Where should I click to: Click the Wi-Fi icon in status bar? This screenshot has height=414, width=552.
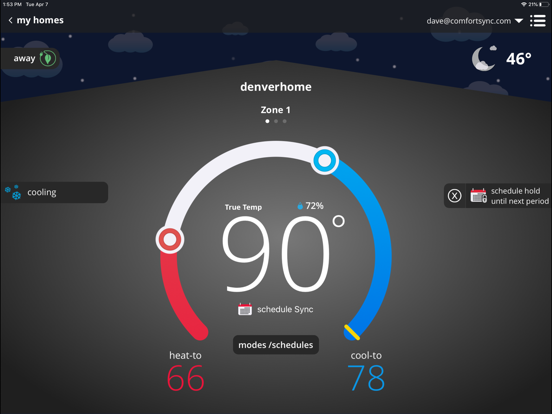(524, 4)
